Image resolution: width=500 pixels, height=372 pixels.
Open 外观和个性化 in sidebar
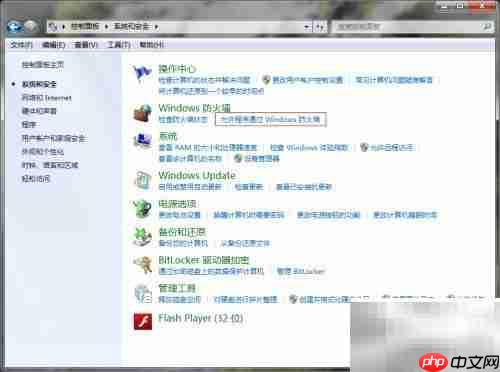pos(43,152)
